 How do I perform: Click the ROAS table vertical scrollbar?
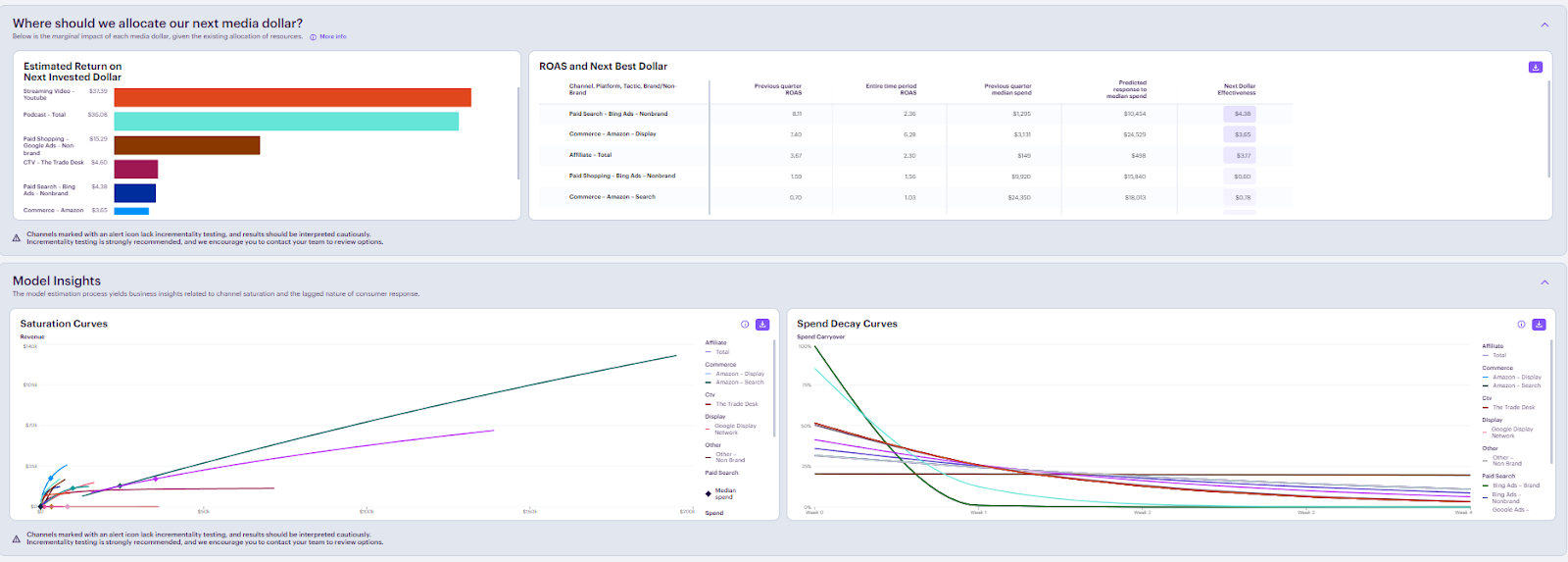tap(1548, 128)
